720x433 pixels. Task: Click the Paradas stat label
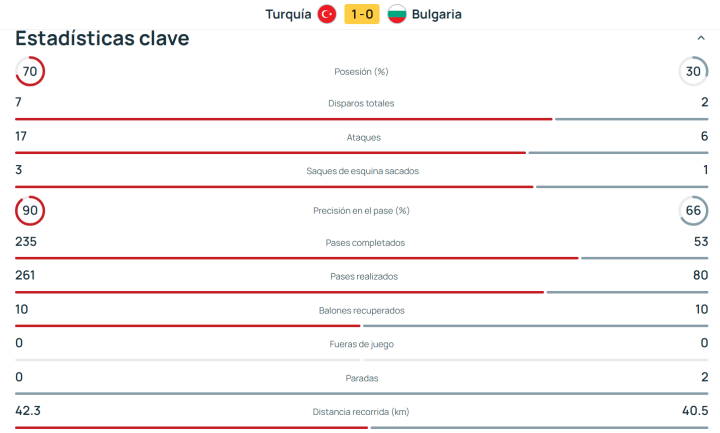tap(361, 378)
